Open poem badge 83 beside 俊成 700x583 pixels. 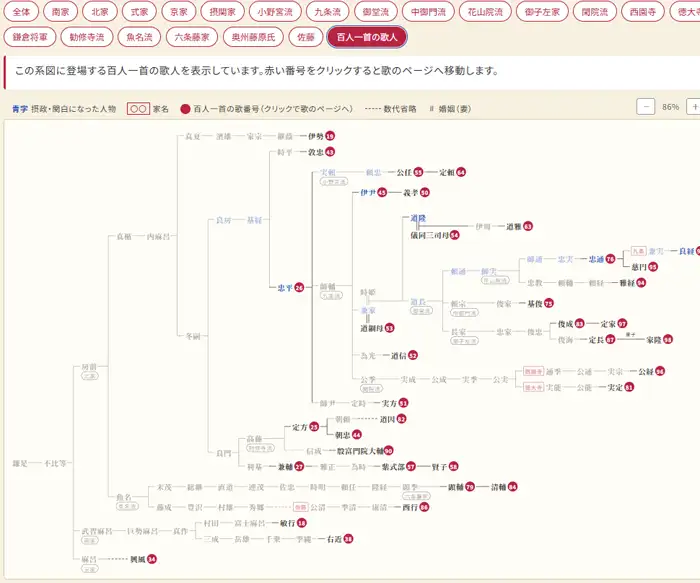click(579, 324)
